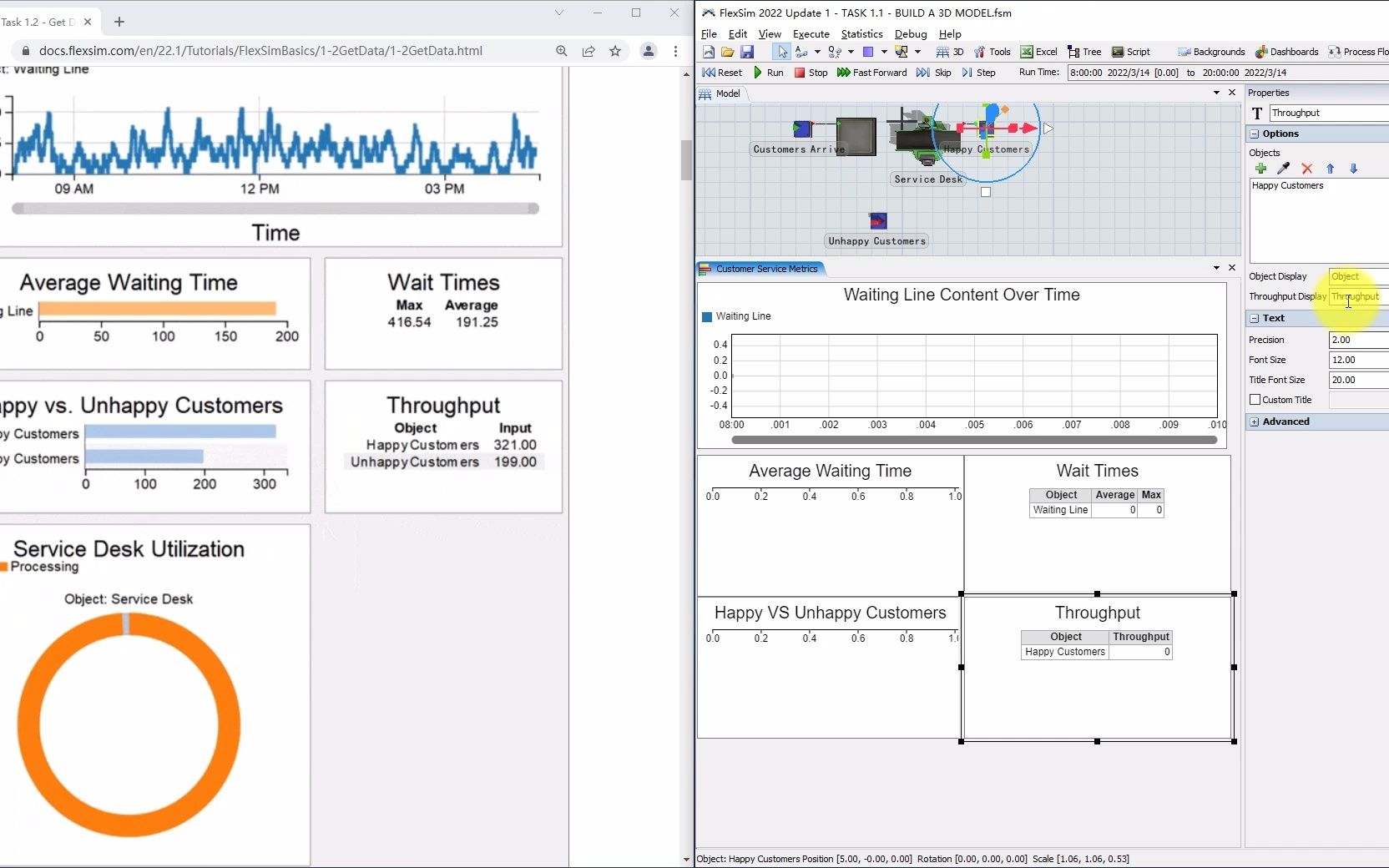Use the eyedropper sampler in Objects panel

pos(1284,169)
